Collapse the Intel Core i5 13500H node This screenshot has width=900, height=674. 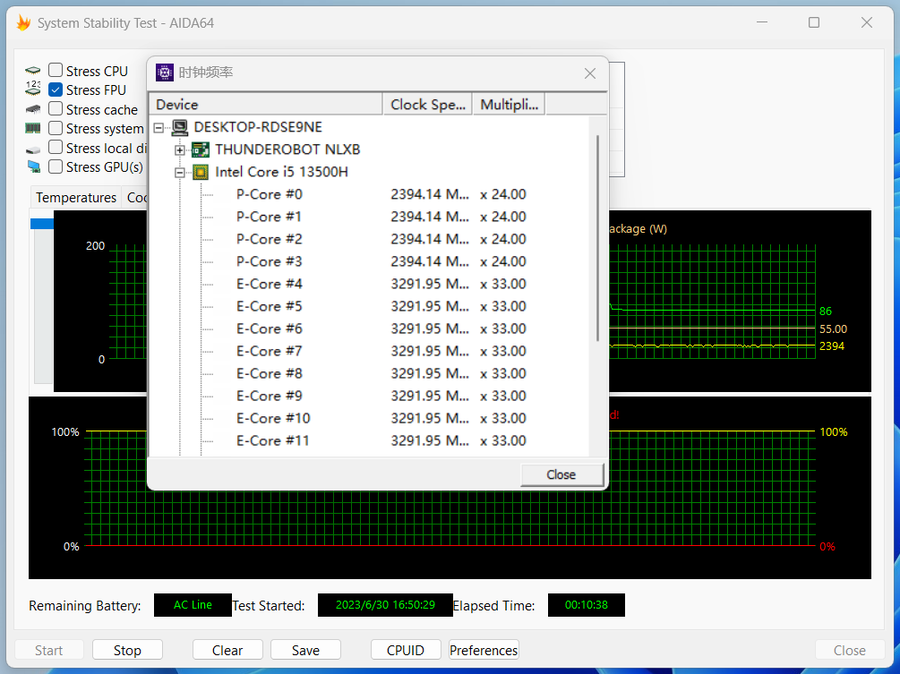[180, 172]
